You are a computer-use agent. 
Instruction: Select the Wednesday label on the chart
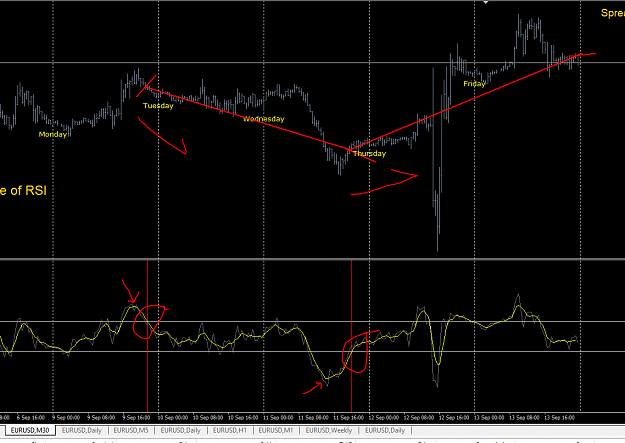pos(264,119)
